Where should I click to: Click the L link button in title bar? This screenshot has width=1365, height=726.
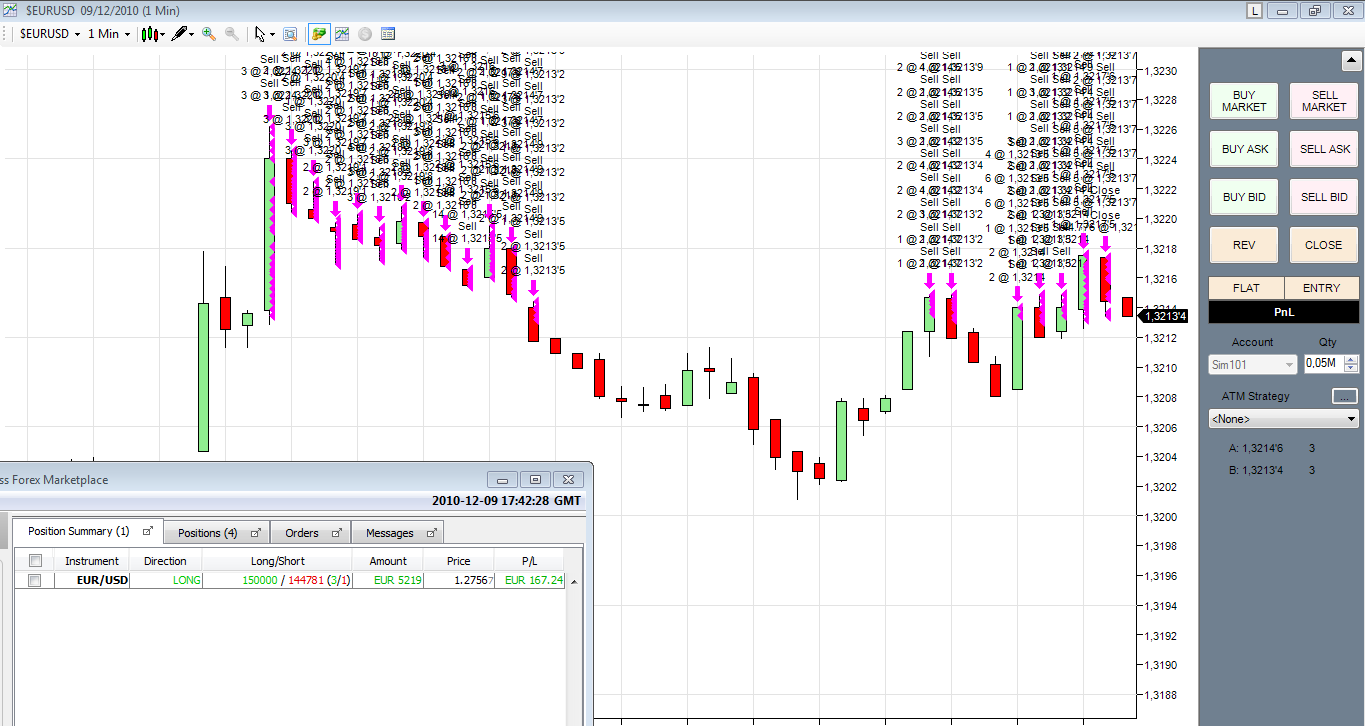(1255, 10)
